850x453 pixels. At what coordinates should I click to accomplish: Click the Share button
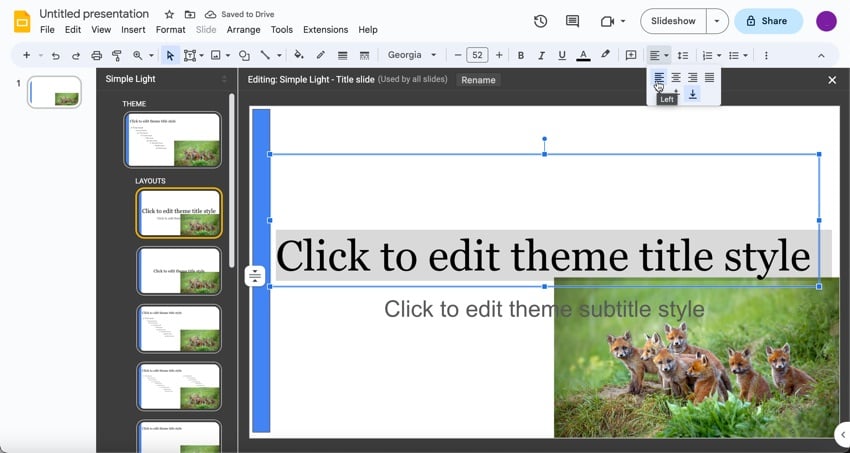[x=768, y=21]
